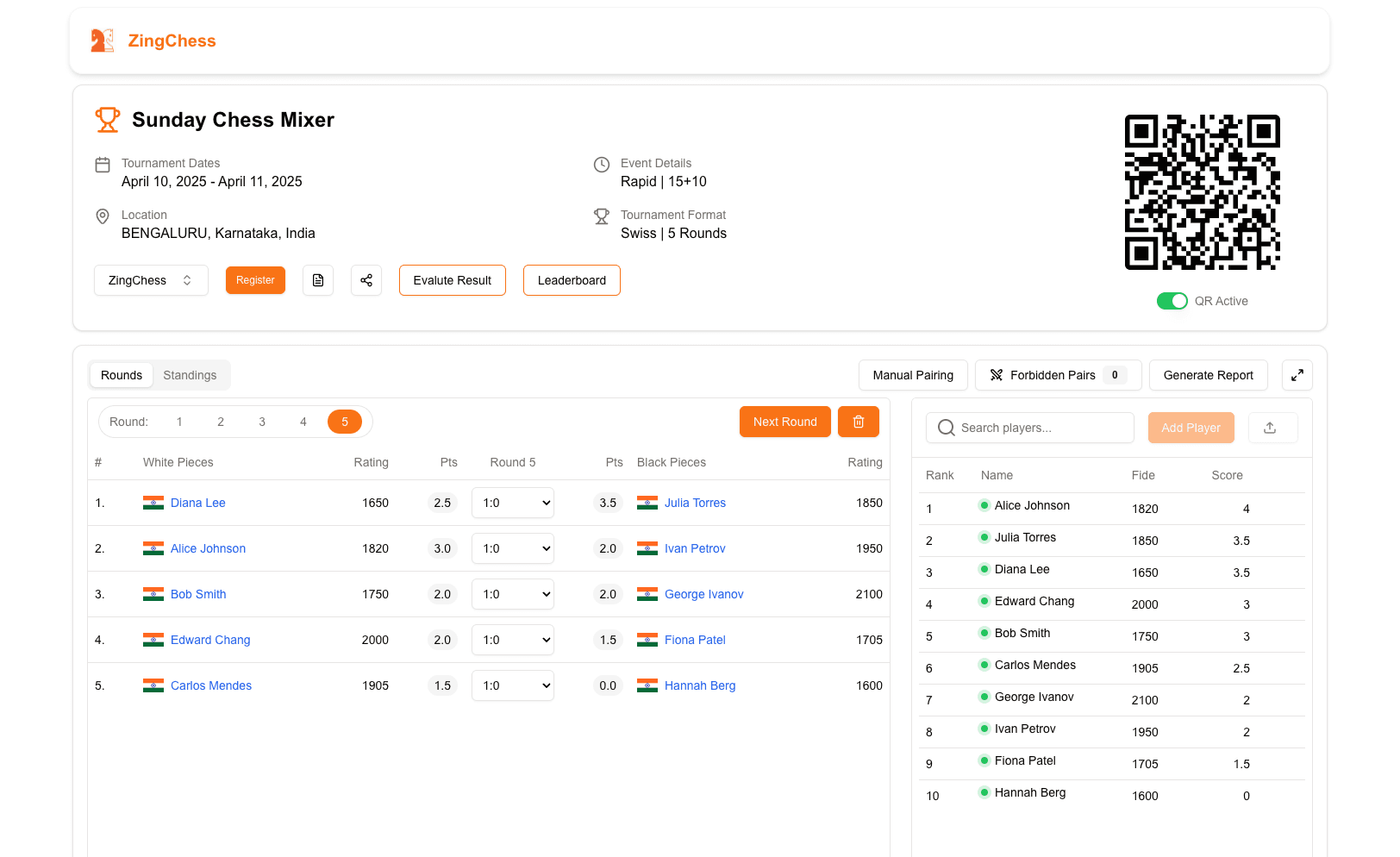Expand panel with the fullscreen arrows icon

coord(1297,375)
